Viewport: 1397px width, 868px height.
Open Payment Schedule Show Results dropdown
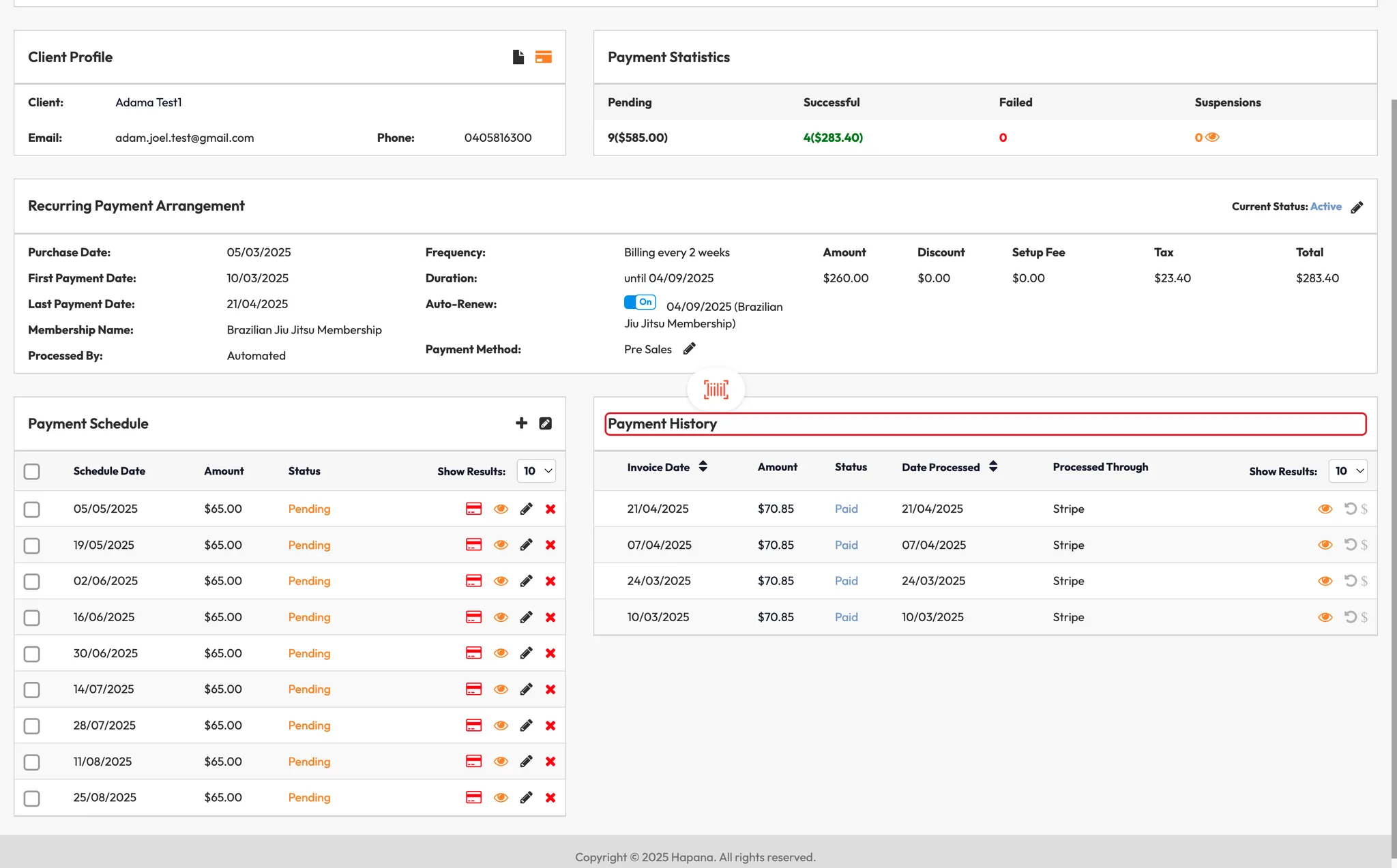coord(537,471)
